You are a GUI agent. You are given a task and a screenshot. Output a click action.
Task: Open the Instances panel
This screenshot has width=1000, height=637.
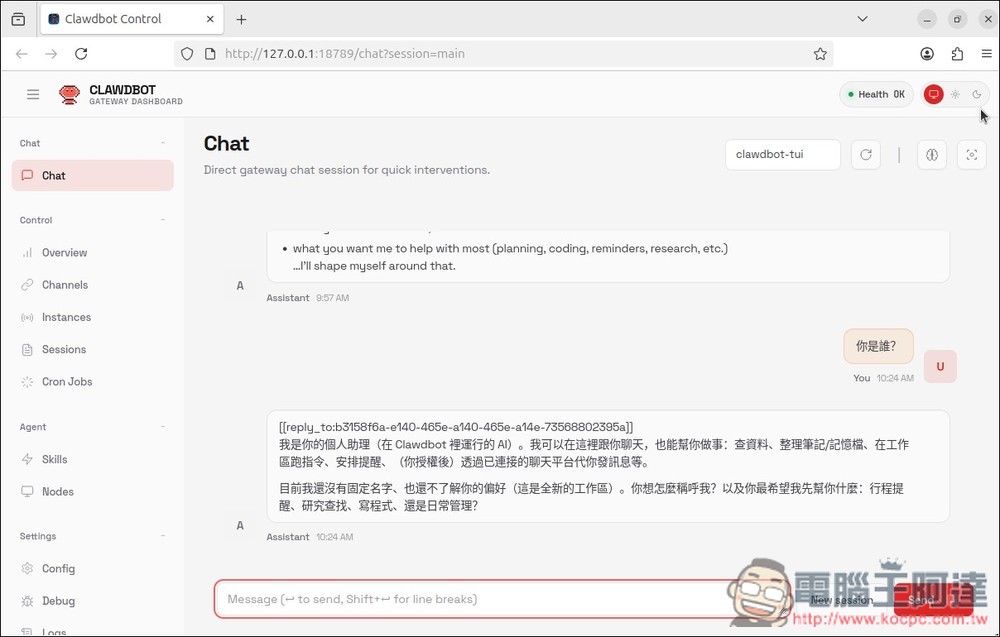(x=66, y=317)
